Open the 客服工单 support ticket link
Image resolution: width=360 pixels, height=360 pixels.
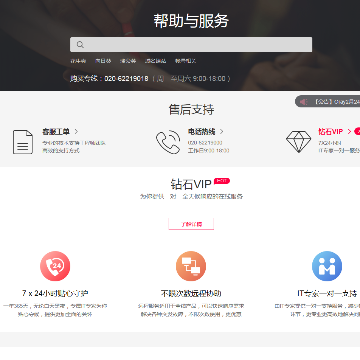(x=56, y=132)
